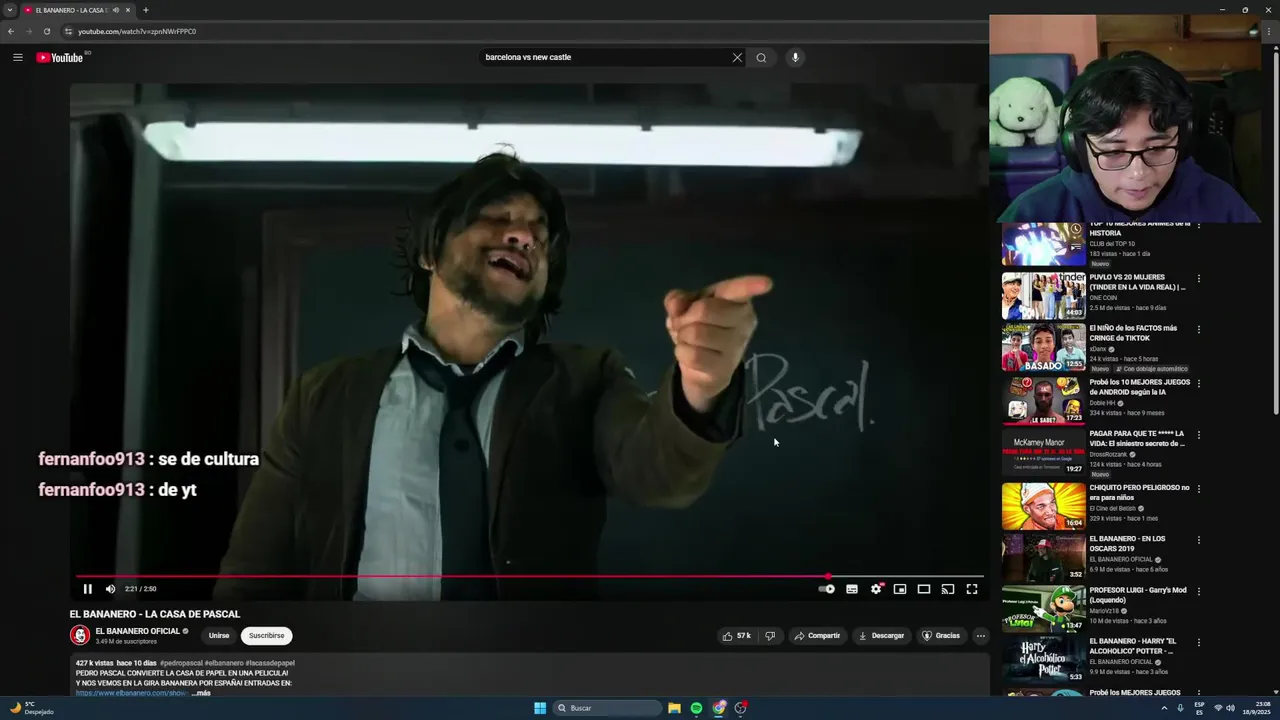Dislike the video
Image resolution: width=1280 pixels, height=720 pixels.
[x=770, y=636]
